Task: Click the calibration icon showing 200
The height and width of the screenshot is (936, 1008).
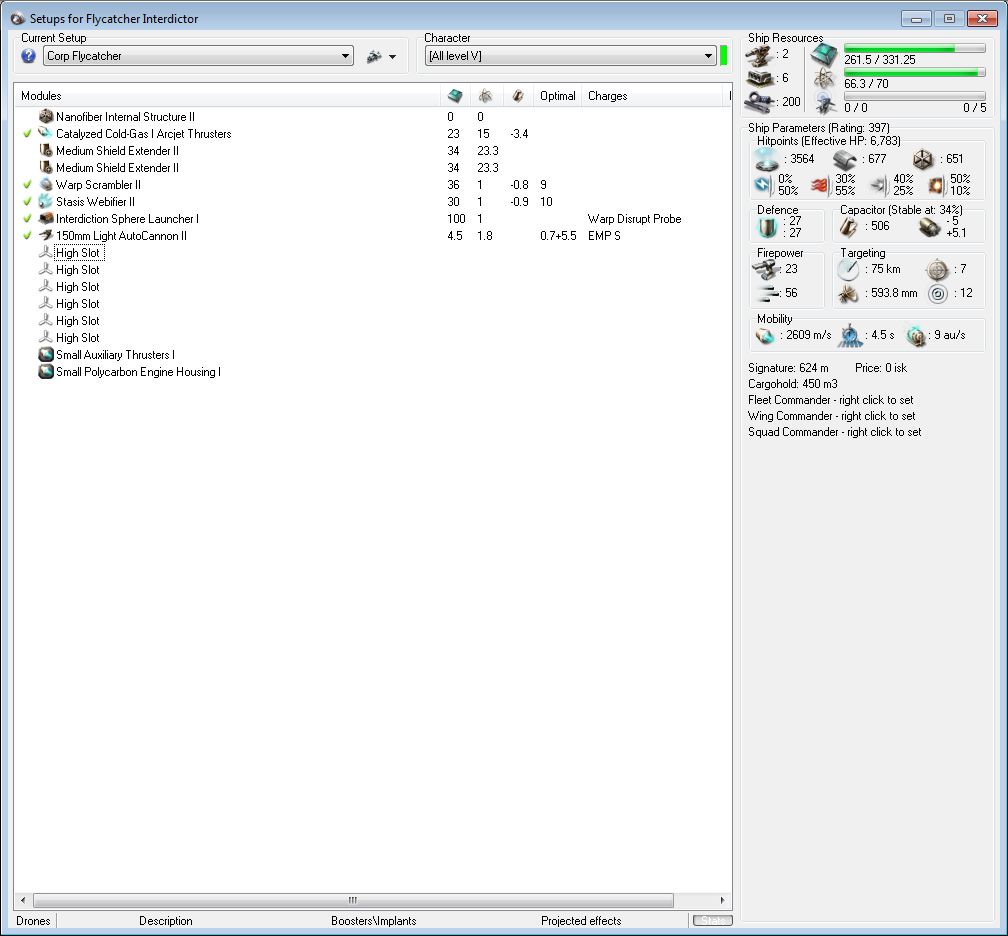Action: (x=760, y=102)
